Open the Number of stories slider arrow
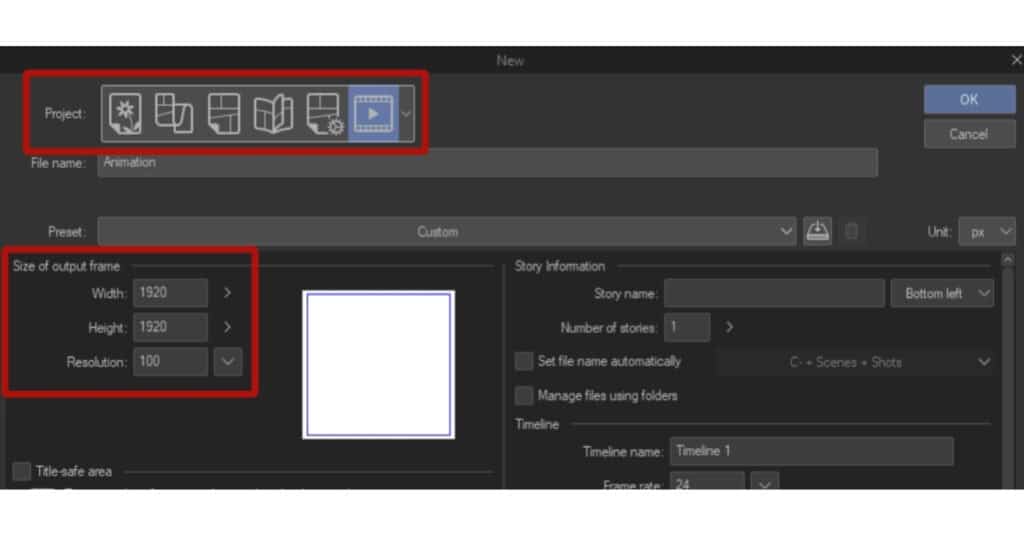Screen dimensions: 1024x536 [x=729, y=328]
